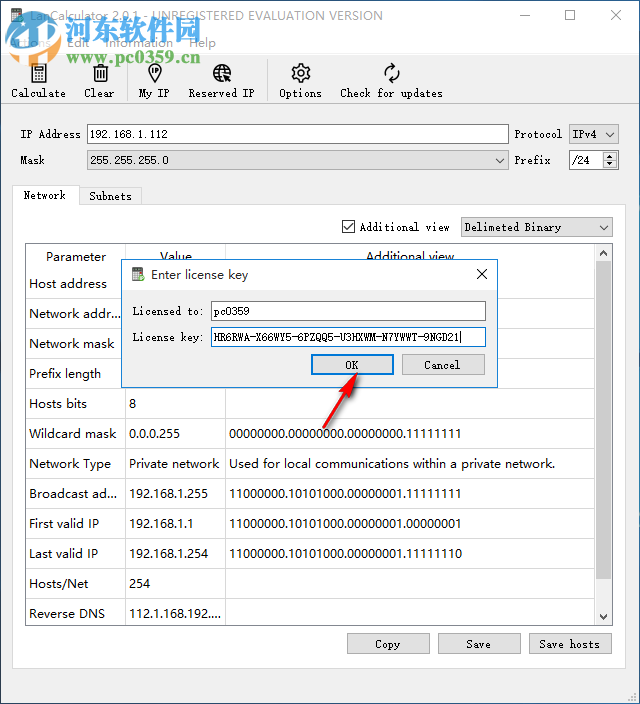This screenshot has width=640, height=704.
Task: Decrease the Prefix value with down arrow
Action: 609,164
